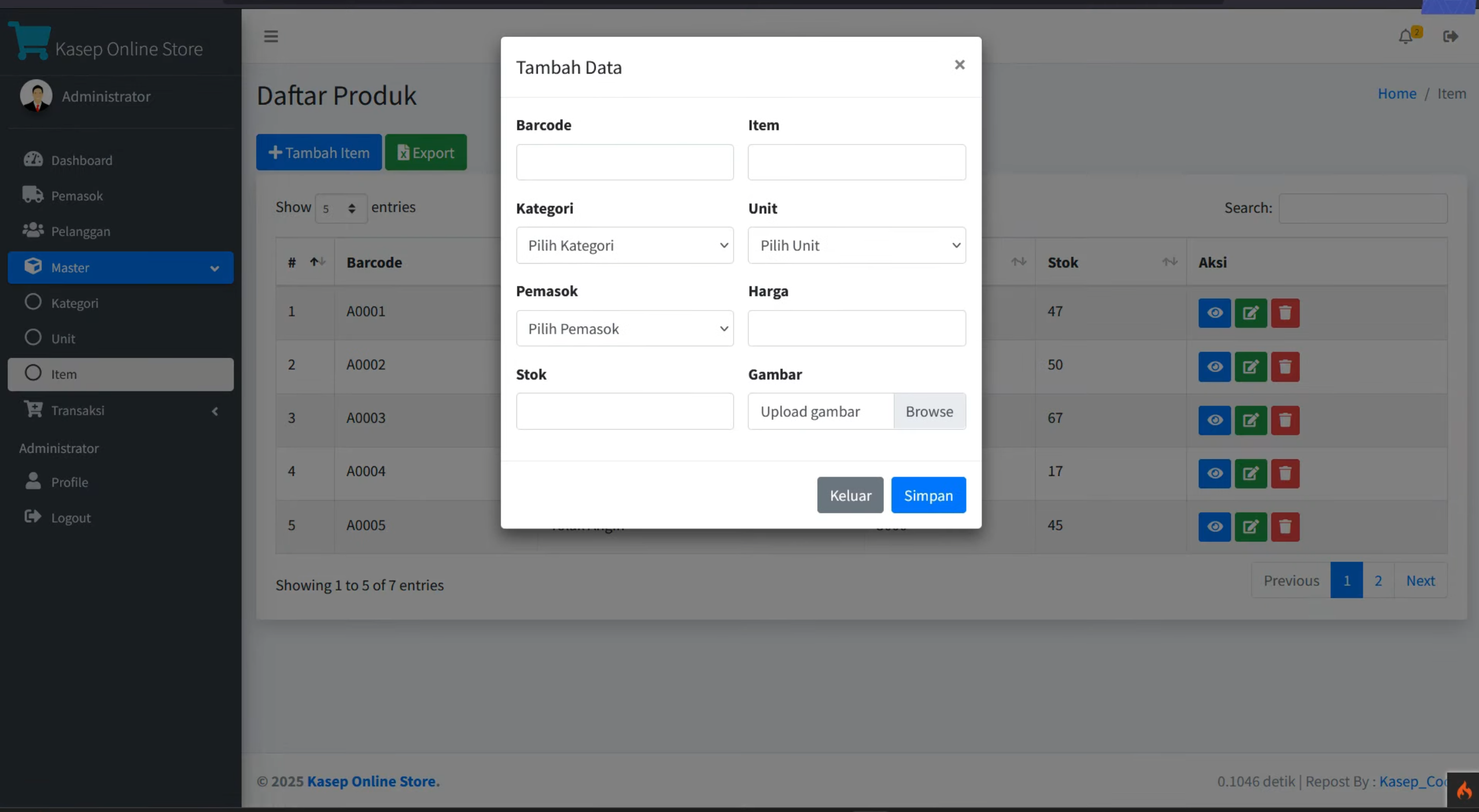Screen dimensions: 1479x812
Task: Open the hamburger sidebar toggle
Action: [271, 36]
